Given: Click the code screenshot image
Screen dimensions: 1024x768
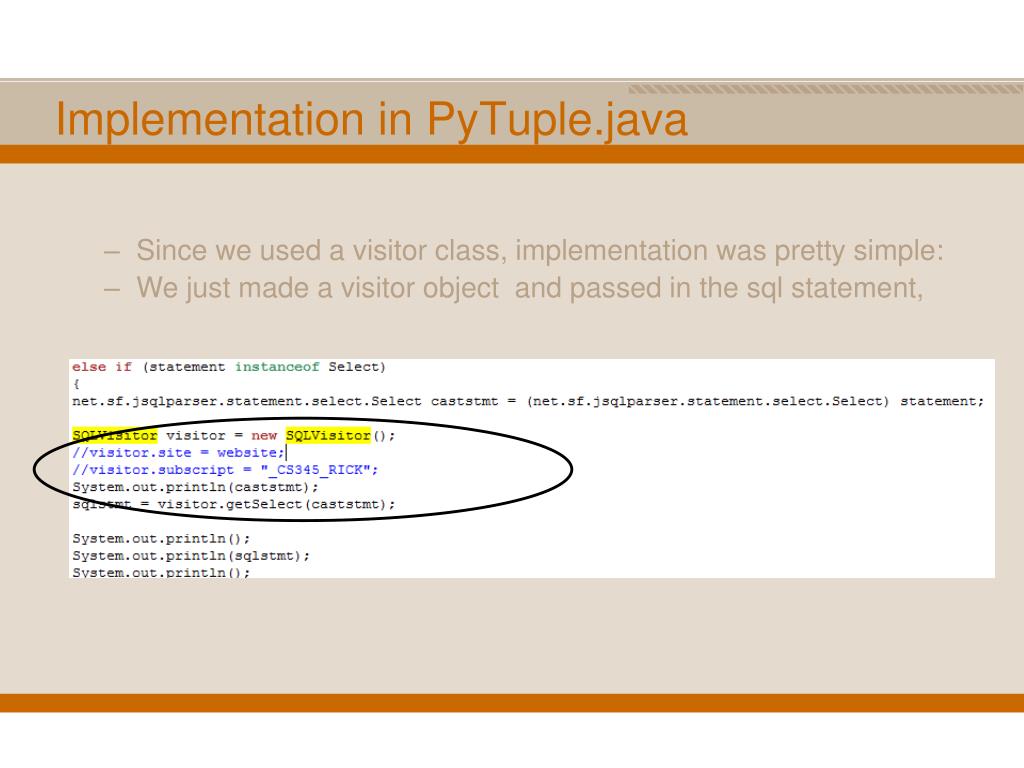Looking at the screenshot, I should coord(532,468).
